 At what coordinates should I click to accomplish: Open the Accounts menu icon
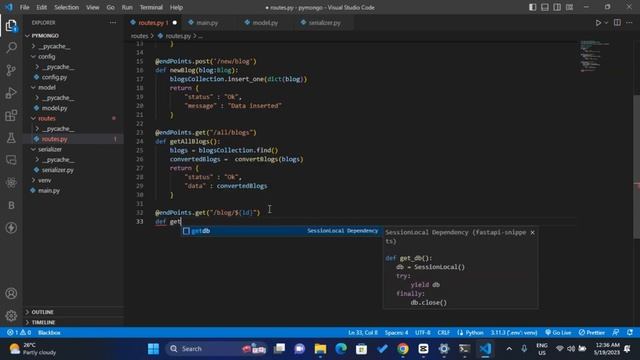pyautogui.click(x=11, y=293)
